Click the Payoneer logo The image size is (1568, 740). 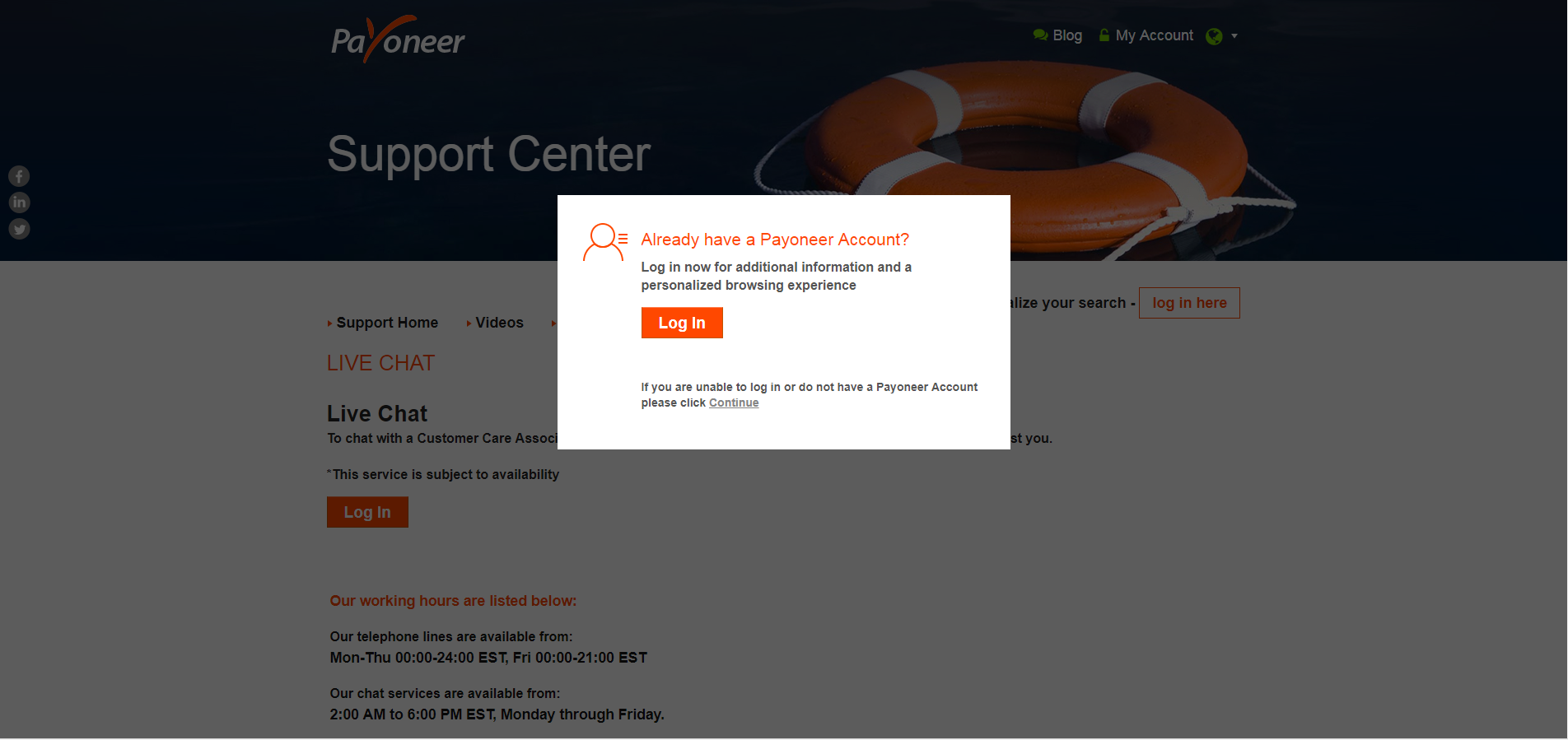398,40
